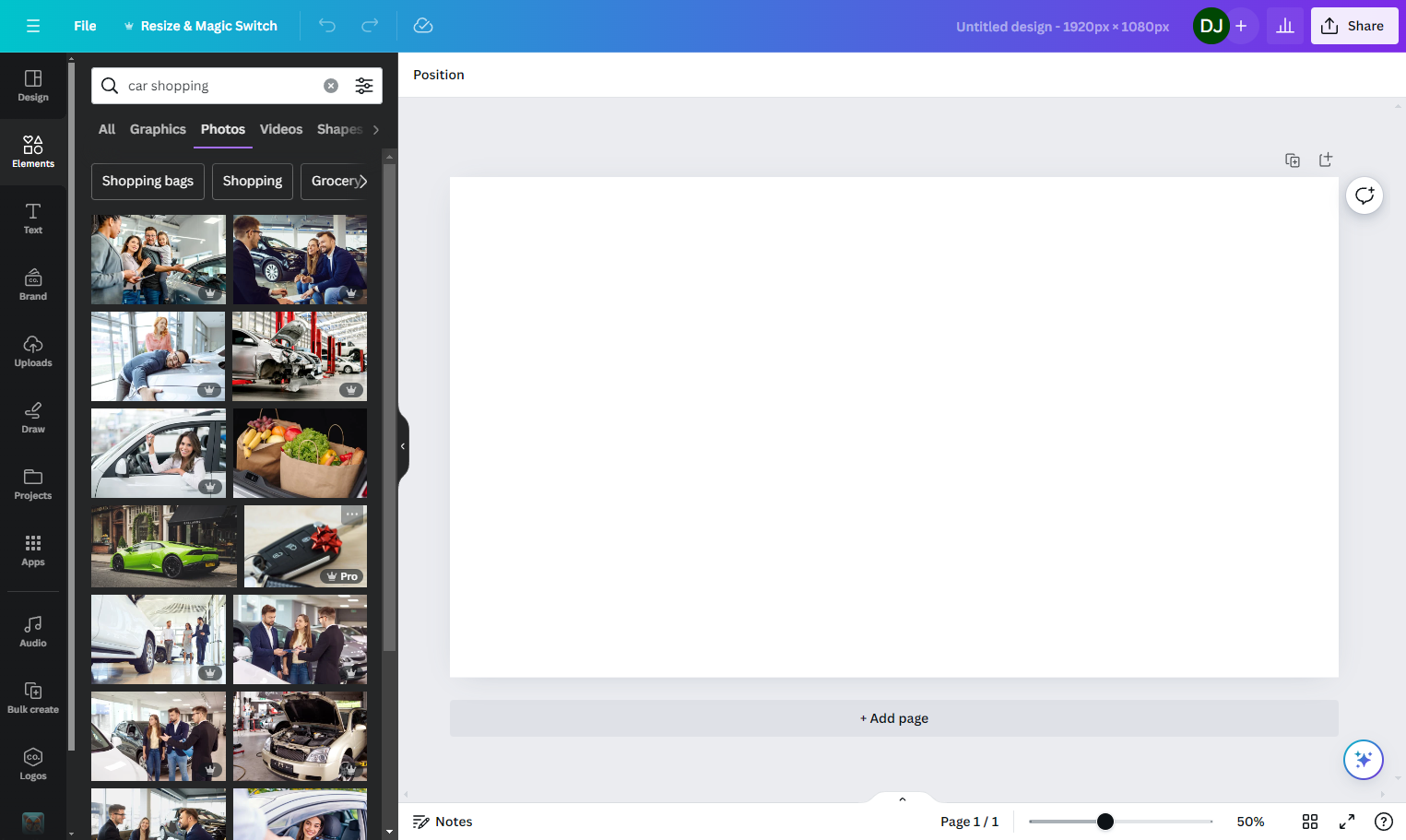This screenshot has width=1406, height=840.
Task: Open analytics insights chart icon
Action: [x=1285, y=26]
